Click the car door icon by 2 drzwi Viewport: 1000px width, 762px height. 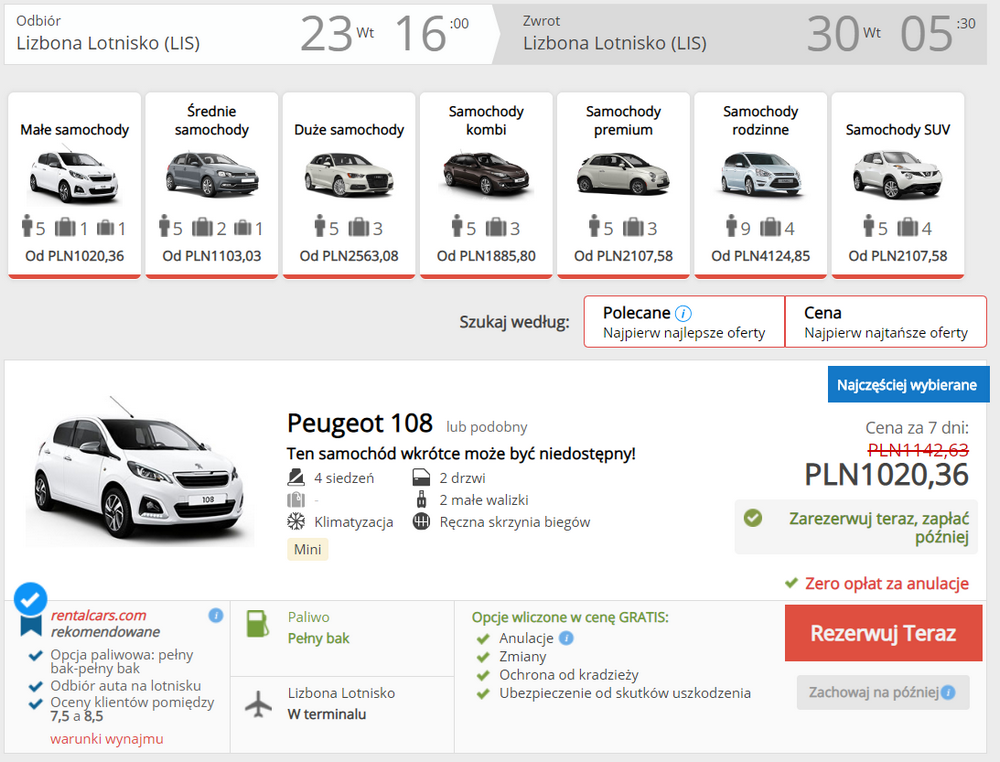tap(422, 478)
